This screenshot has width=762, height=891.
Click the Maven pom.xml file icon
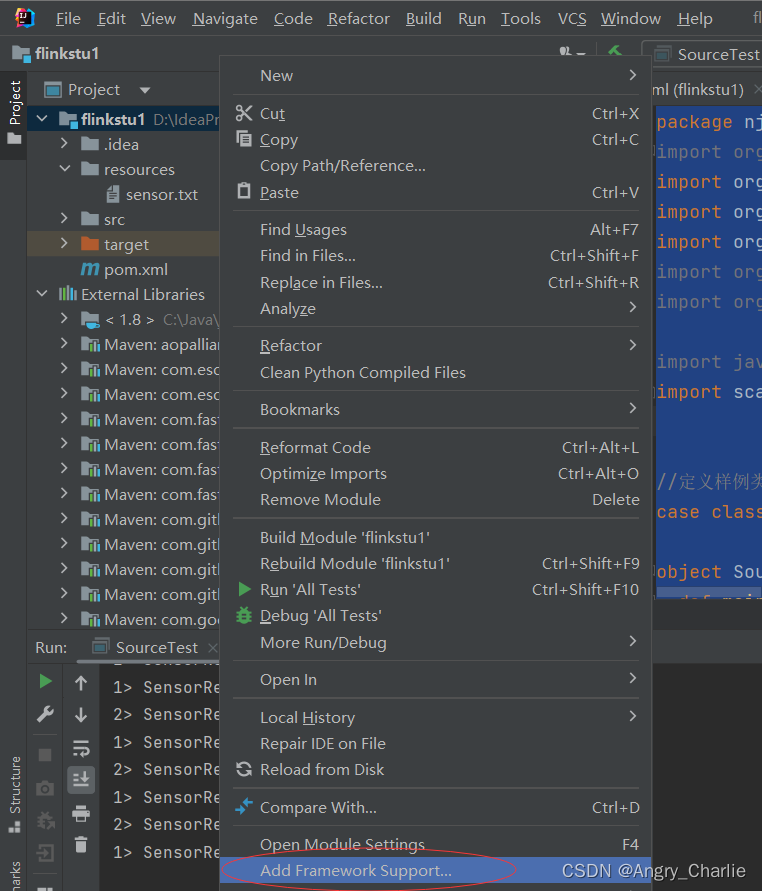pyautogui.click(x=90, y=269)
